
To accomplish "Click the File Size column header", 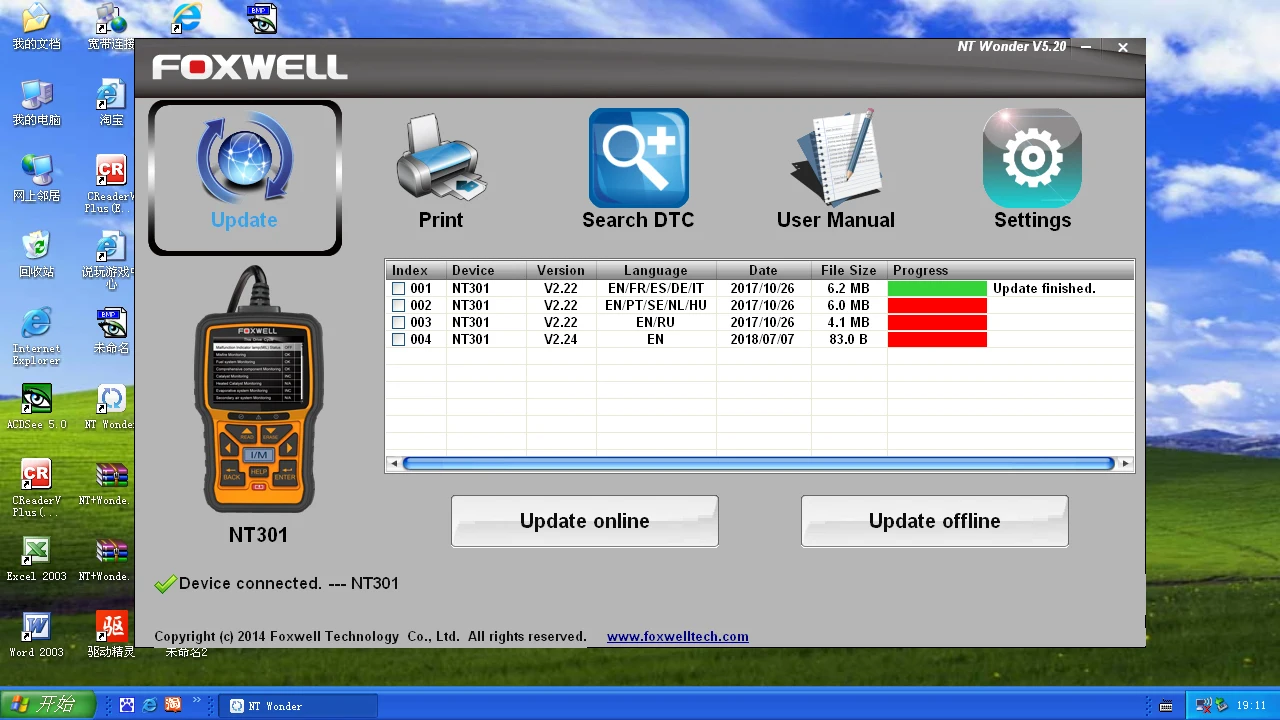I will [x=848, y=270].
